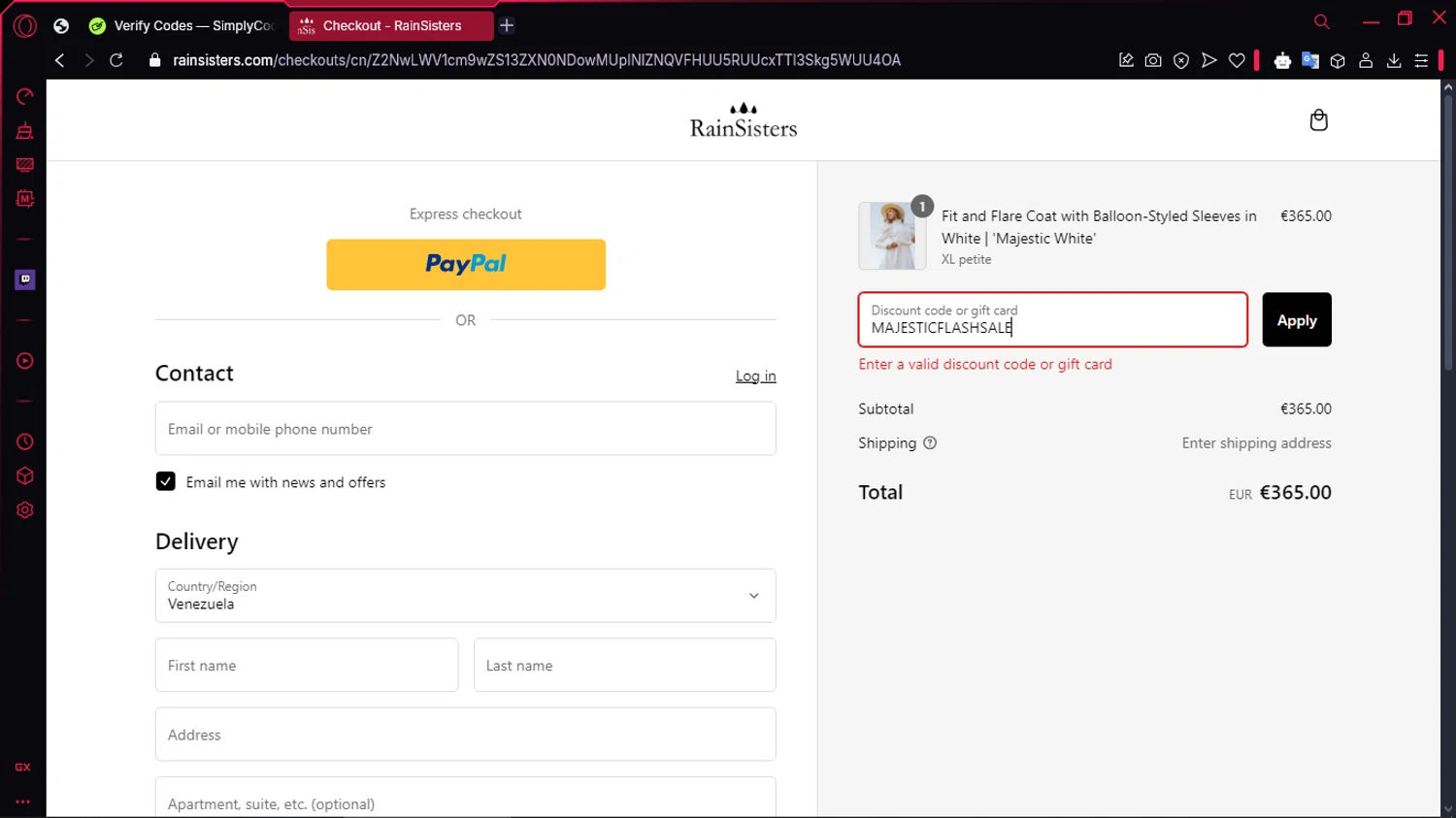
Task: Uncheck Email me with news and offers
Action: 166,481
